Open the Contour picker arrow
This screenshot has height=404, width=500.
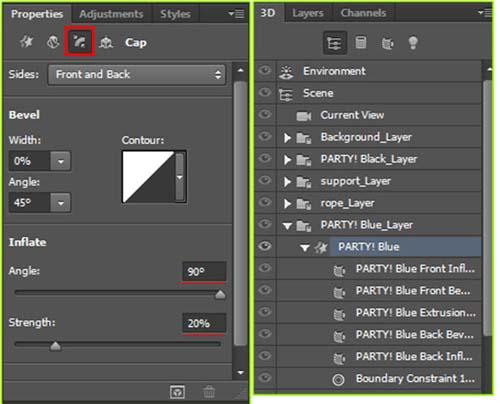click(180, 177)
